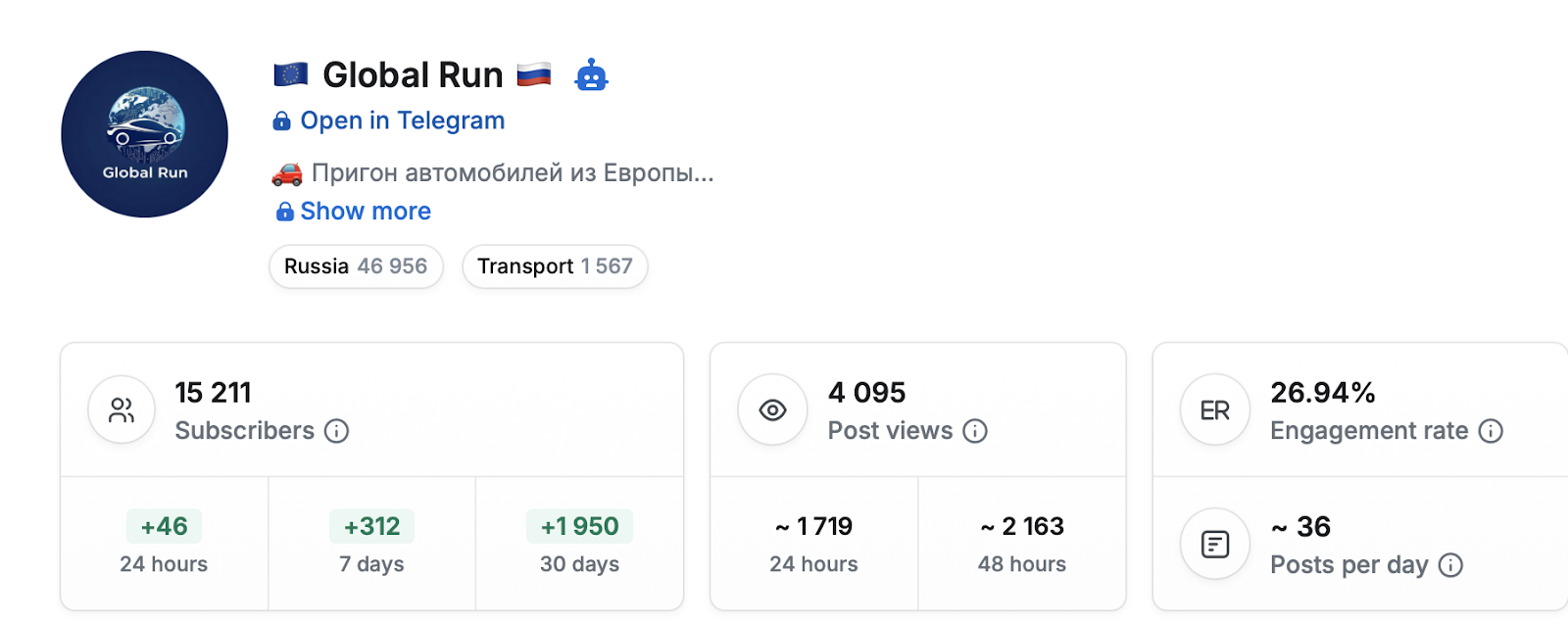This screenshot has width=1568, height=622.
Task: Click the posts per day document icon
Action: tap(1215, 544)
